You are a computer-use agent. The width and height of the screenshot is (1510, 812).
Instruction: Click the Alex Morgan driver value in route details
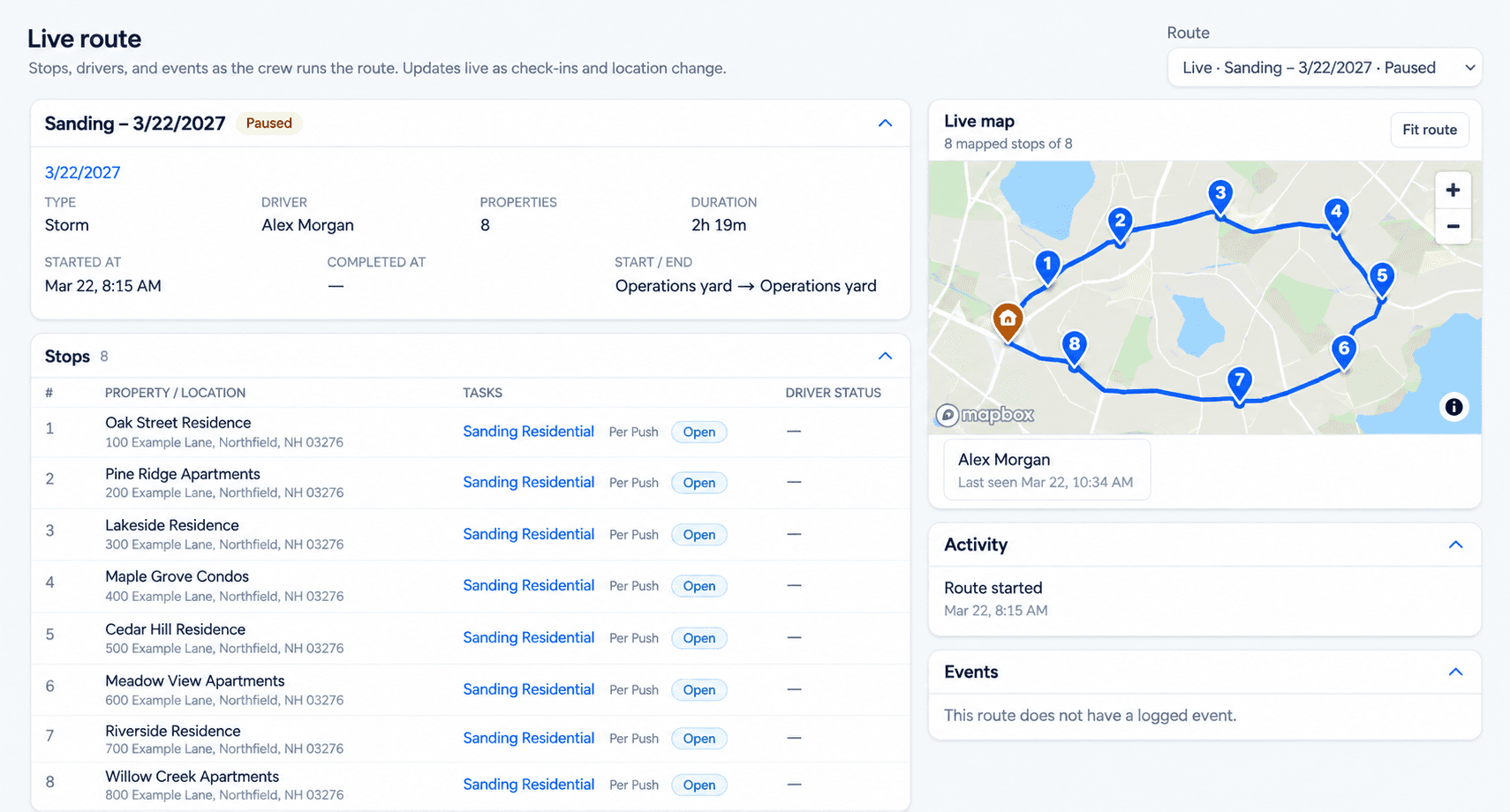tap(307, 225)
